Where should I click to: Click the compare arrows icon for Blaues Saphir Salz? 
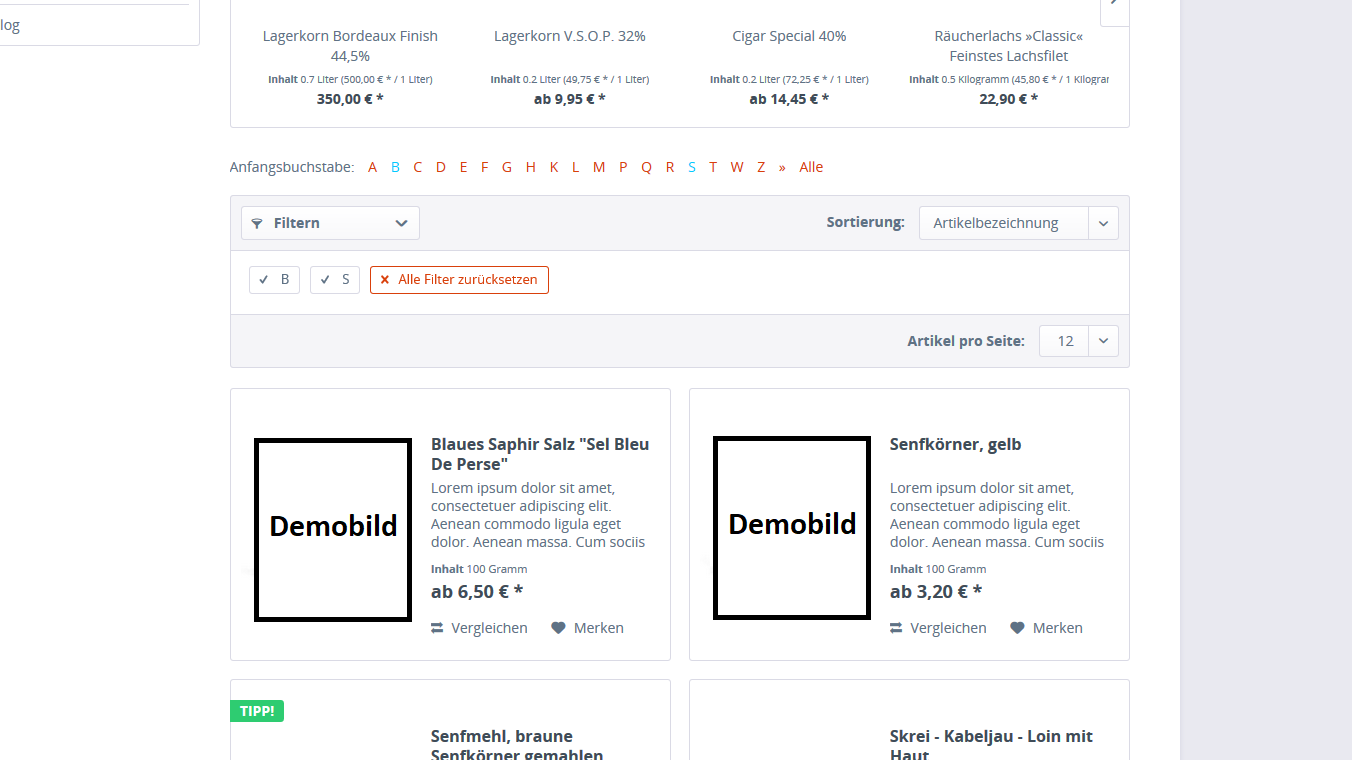(437, 628)
